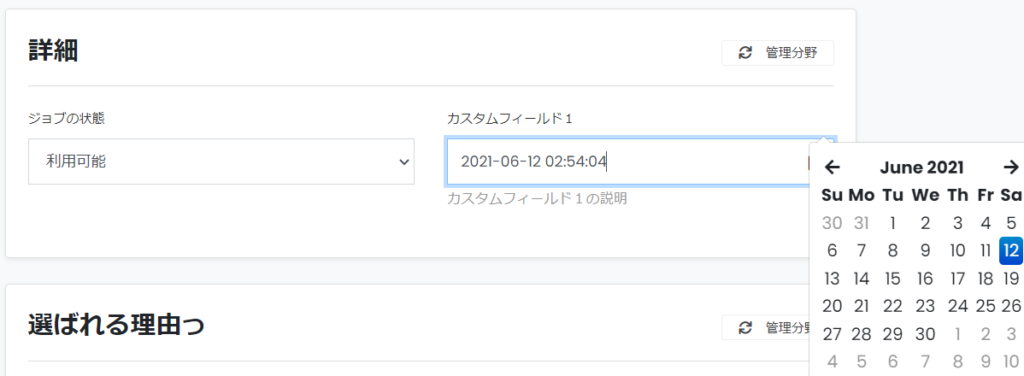Choose June 9 in date picker

tap(925, 251)
